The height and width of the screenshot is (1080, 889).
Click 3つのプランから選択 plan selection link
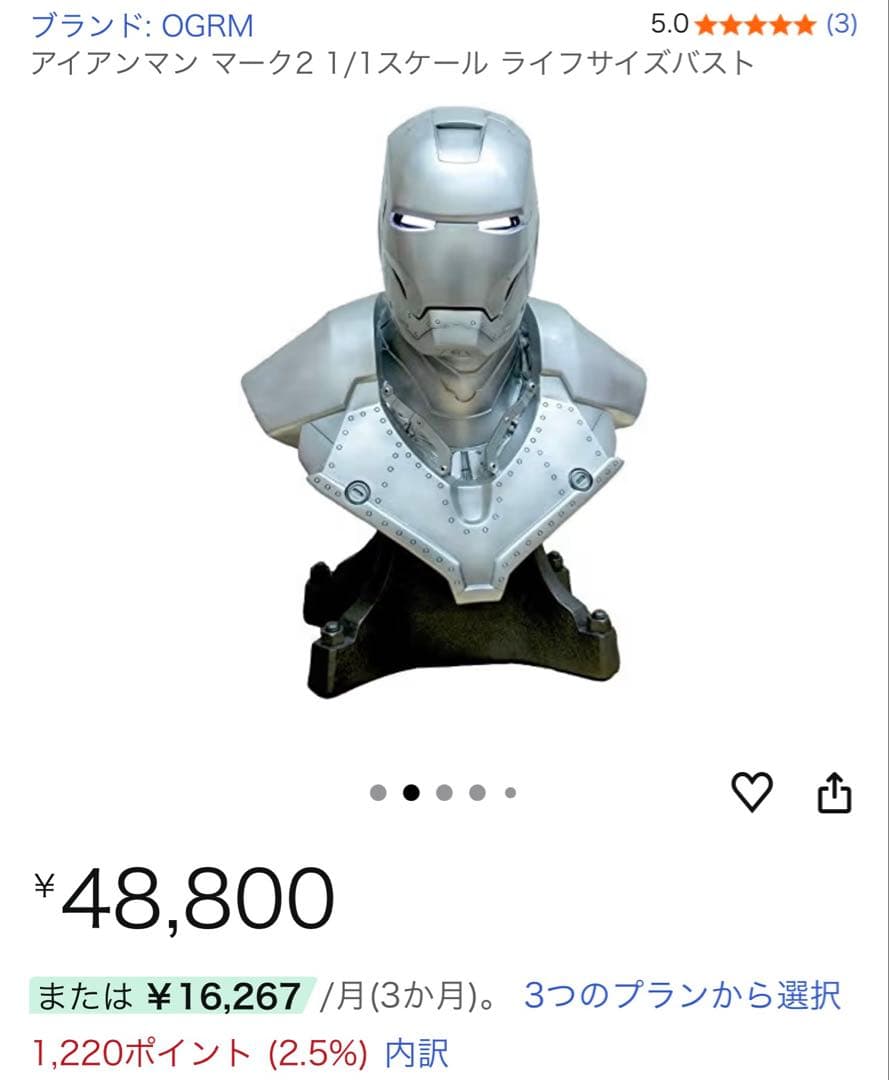(682, 996)
